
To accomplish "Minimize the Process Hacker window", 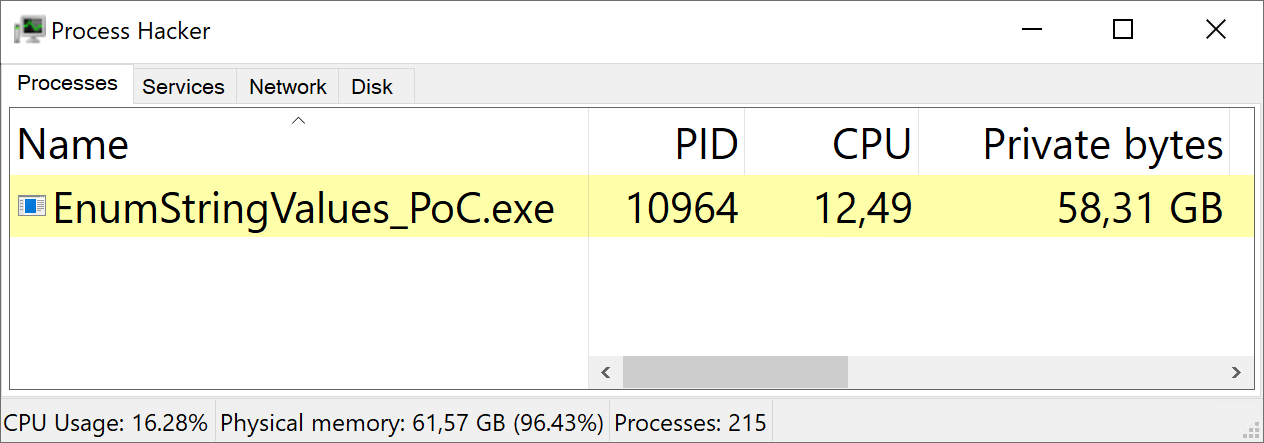I will point(1030,30).
